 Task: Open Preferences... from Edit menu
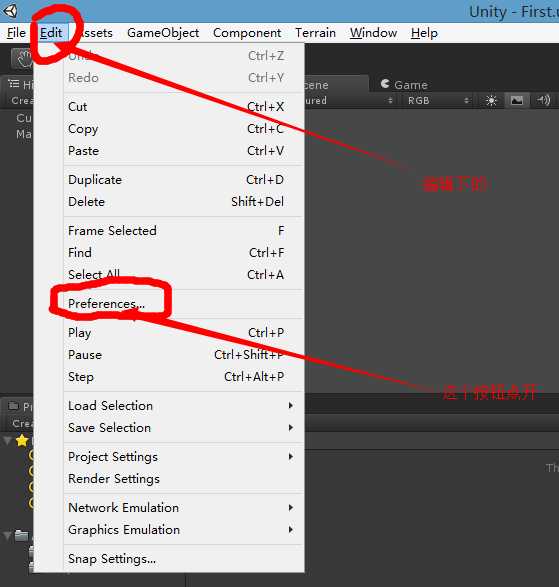pos(183,304)
